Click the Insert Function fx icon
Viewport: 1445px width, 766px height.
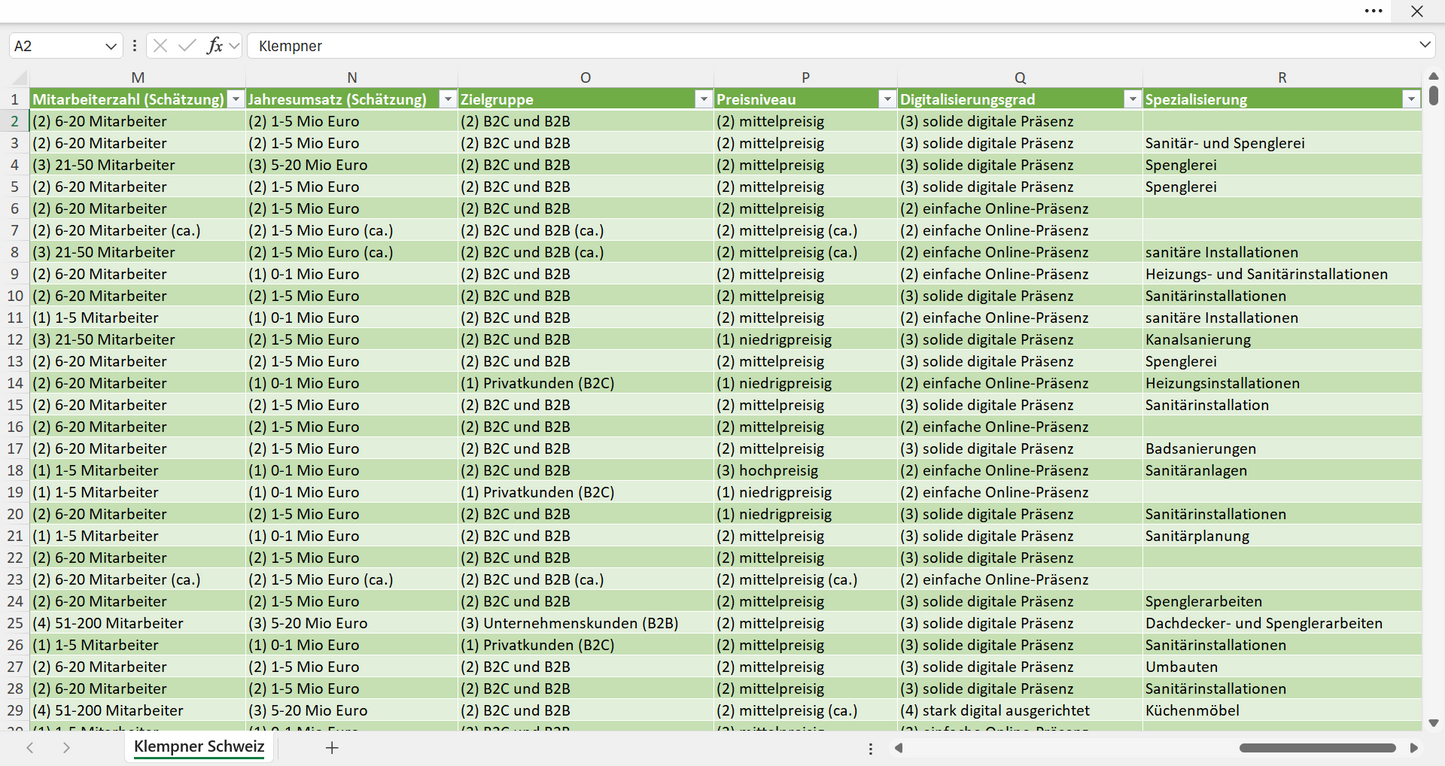coord(214,46)
